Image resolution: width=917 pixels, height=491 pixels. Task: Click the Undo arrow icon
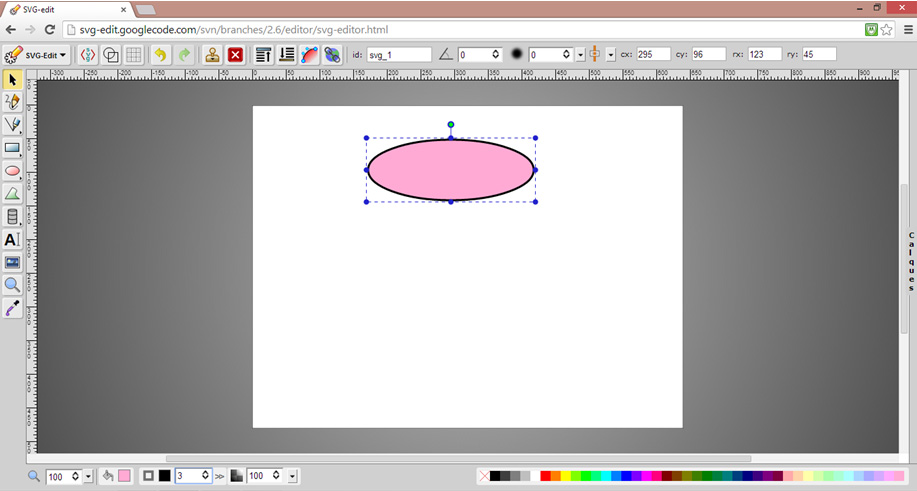point(160,55)
